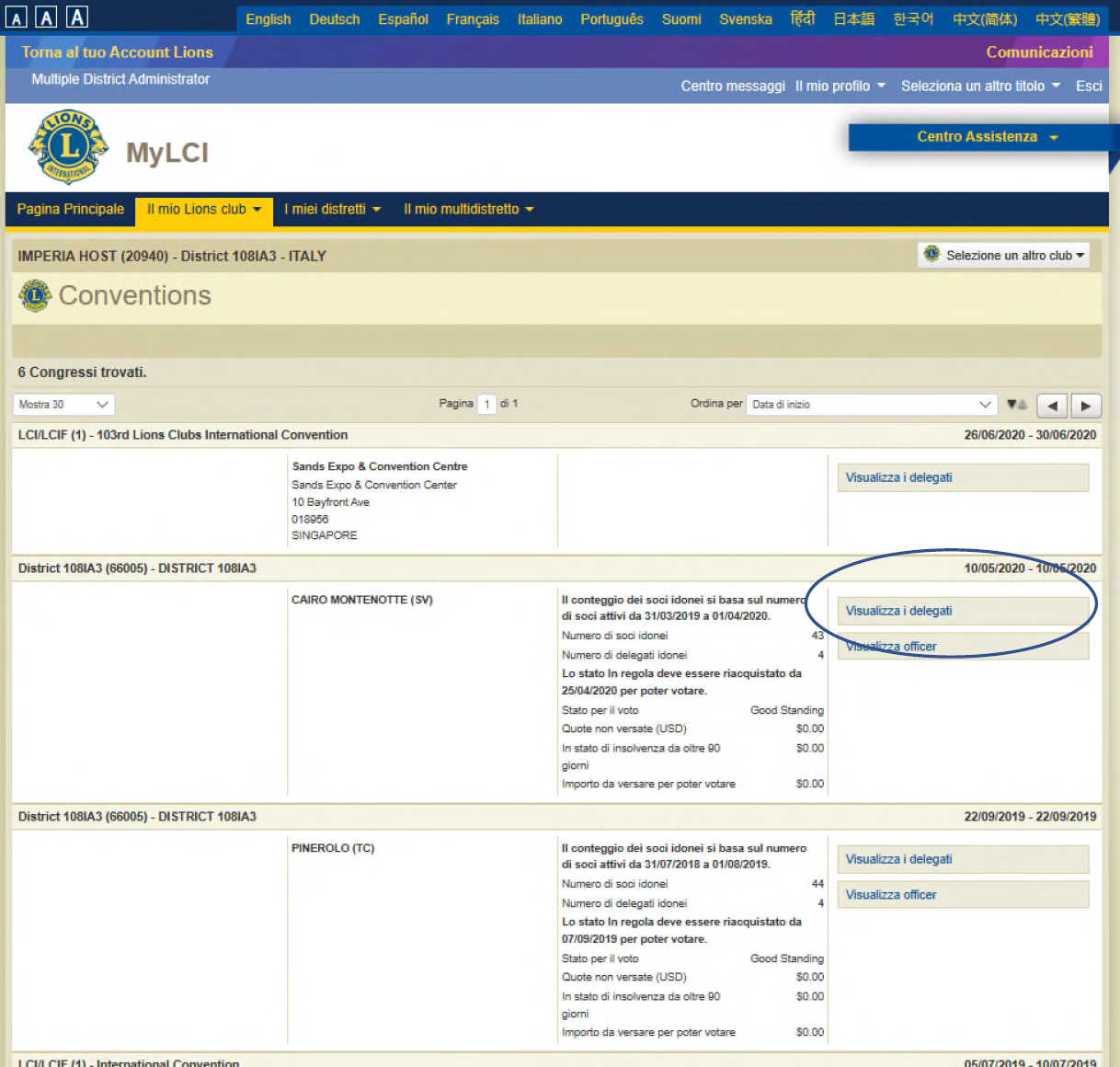Click the Good Standing value in Cairo Montenotte row

tap(786, 710)
